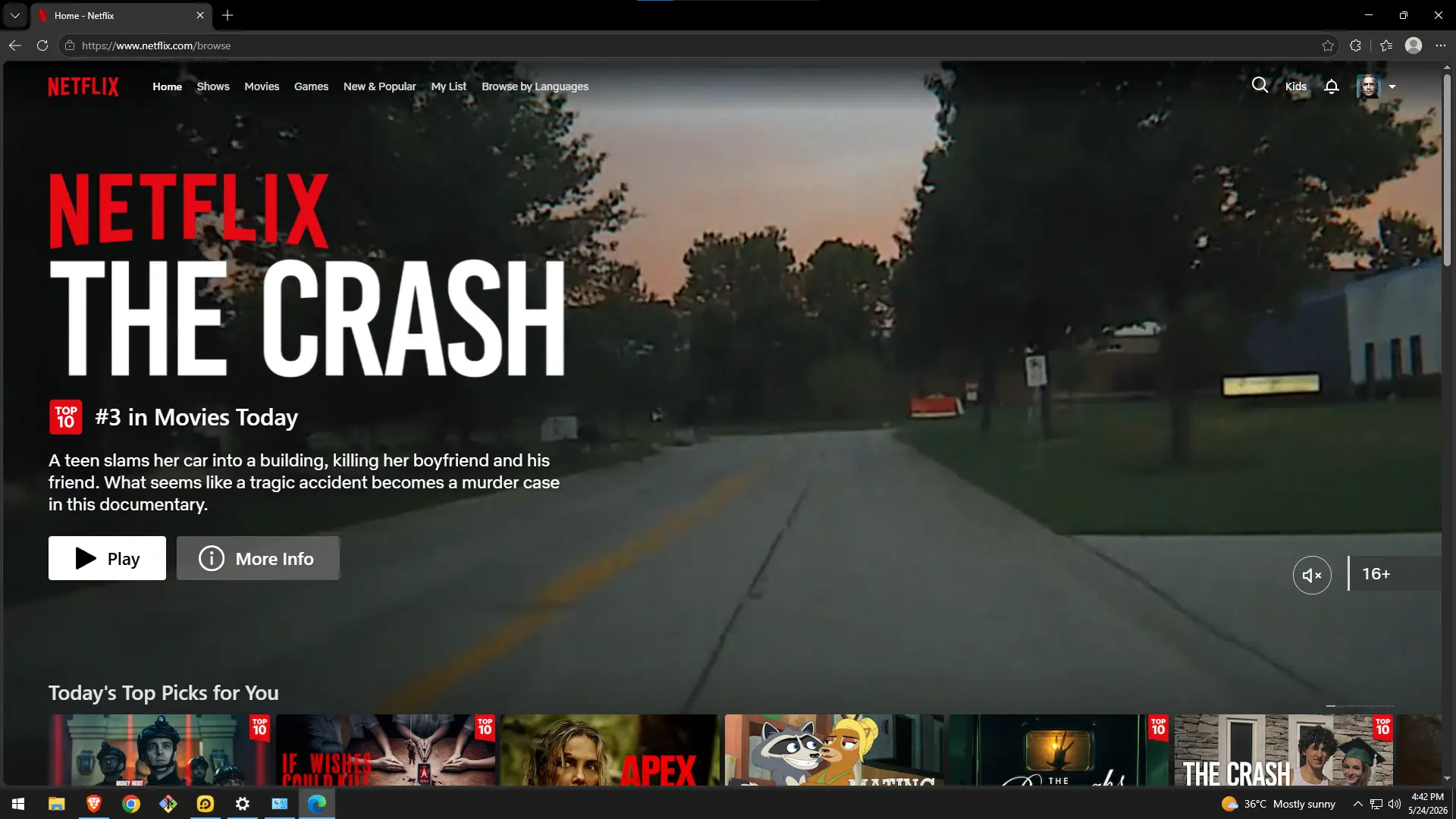
Task: Open the Home navigation item
Action: point(167,86)
